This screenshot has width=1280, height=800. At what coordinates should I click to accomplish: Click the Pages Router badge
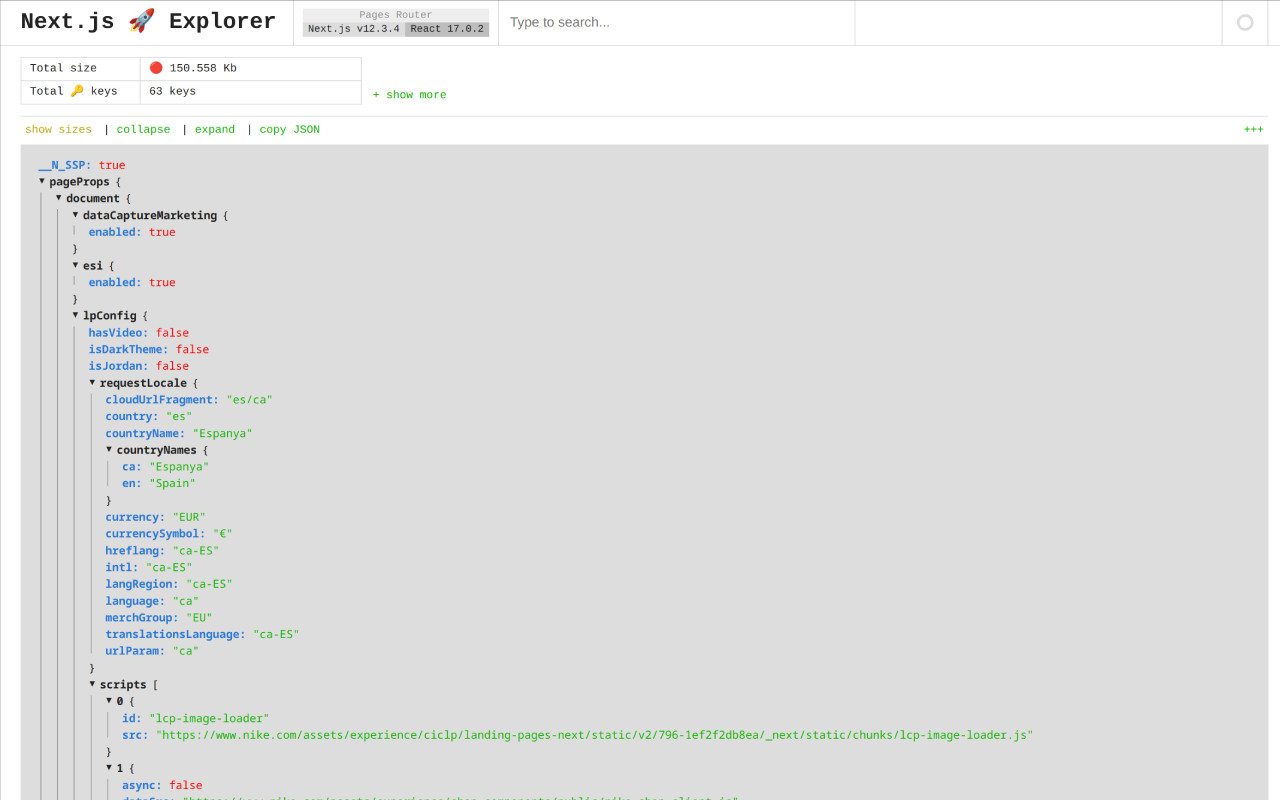pos(394,14)
